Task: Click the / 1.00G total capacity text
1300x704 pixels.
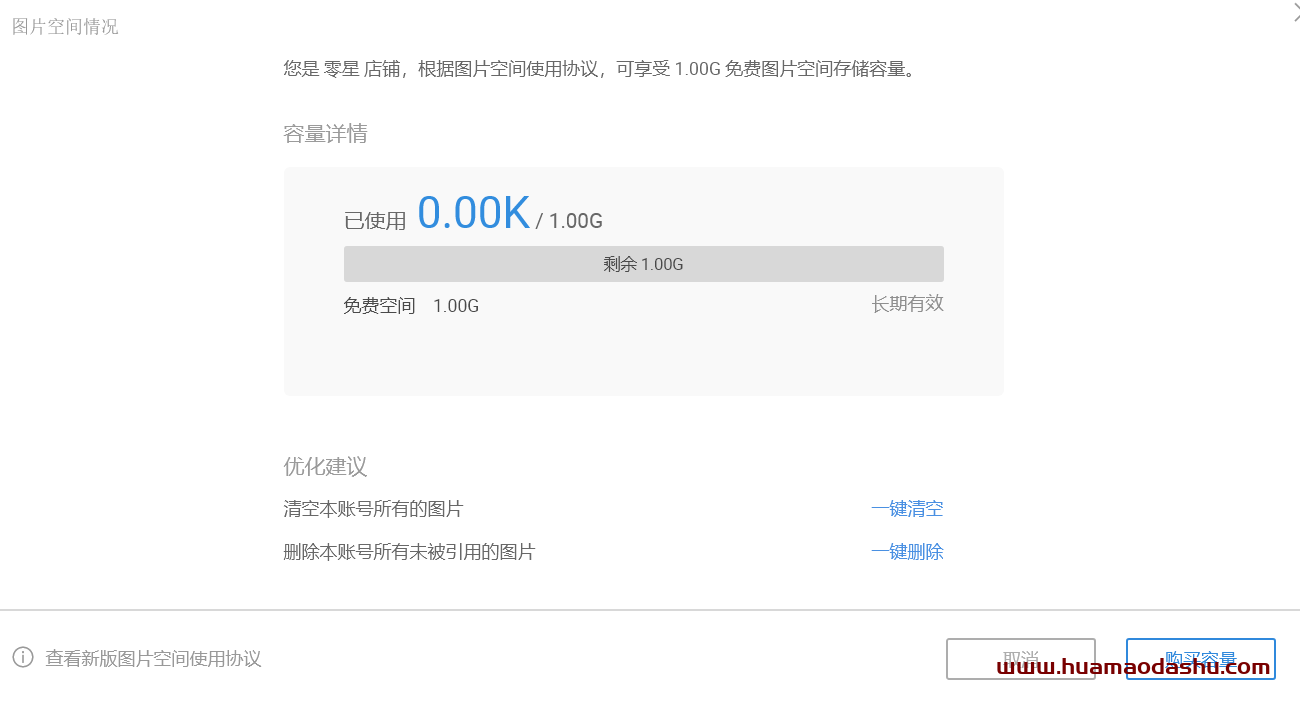Action: pos(569,221)
